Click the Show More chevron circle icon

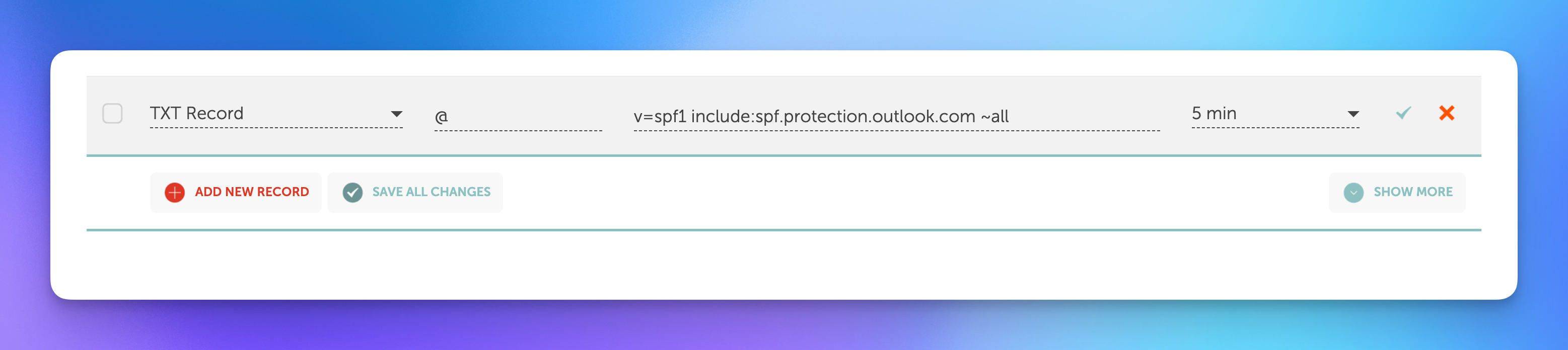coord(1353,193)
